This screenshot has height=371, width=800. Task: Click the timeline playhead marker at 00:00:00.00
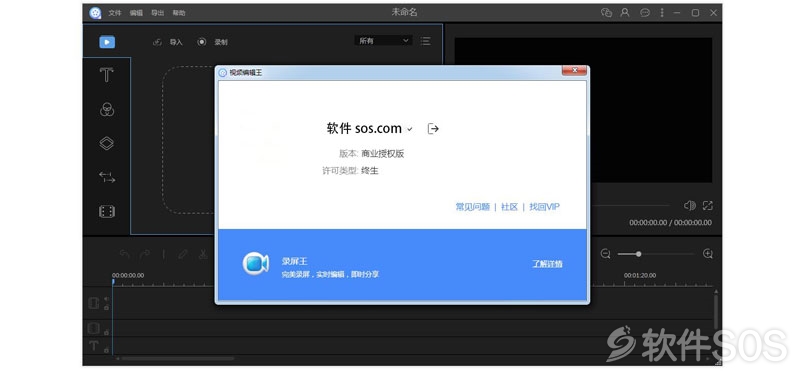click(113, 281)
